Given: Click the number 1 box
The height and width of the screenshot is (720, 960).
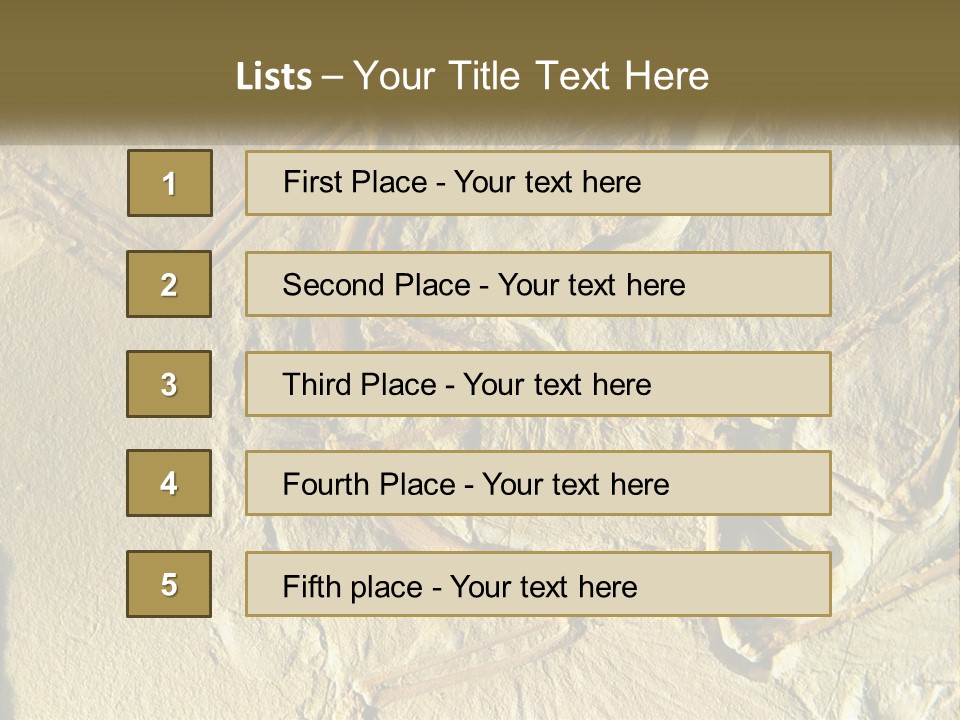Looking at the screenshot, I should click(x=170, y=183).
